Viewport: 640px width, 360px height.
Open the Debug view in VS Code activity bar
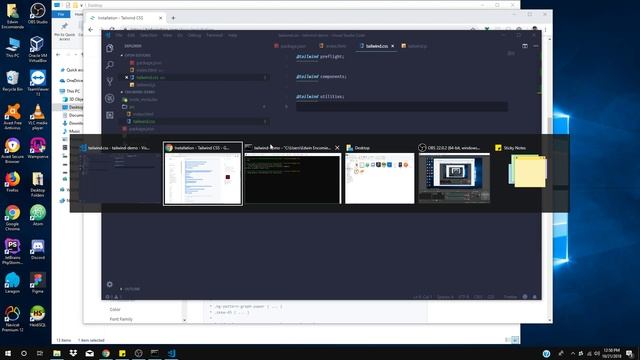click(110, 98)
